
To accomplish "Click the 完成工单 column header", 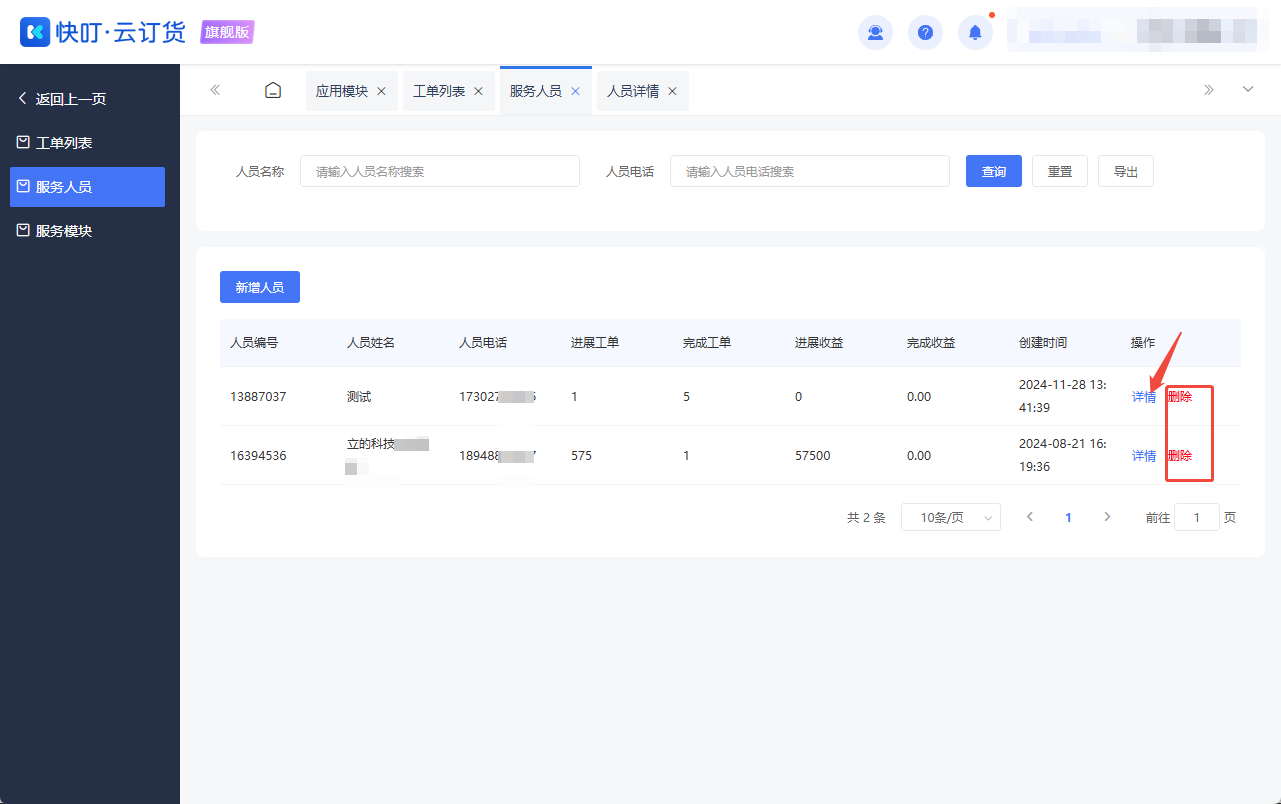I will click(x=707, y=342).
